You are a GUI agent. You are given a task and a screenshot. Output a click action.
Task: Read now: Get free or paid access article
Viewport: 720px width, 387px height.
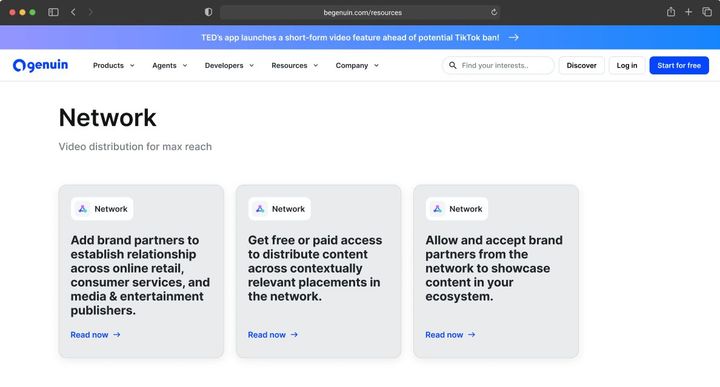pyautogui.click(x=272, y=335)
